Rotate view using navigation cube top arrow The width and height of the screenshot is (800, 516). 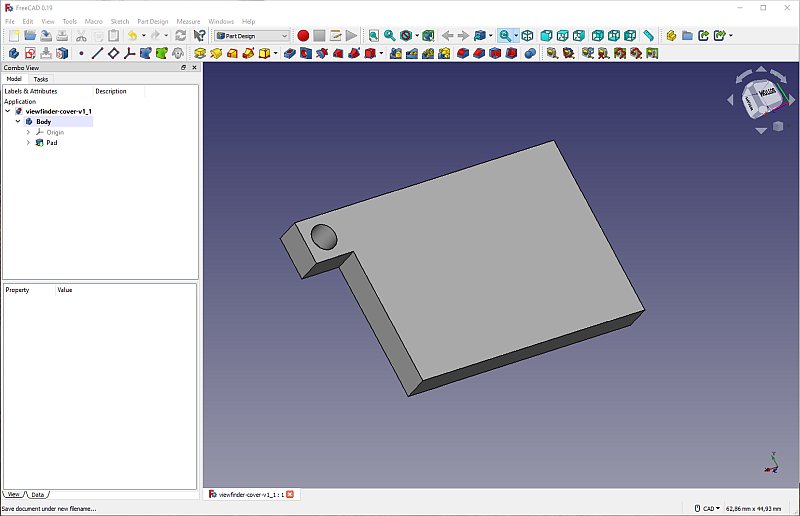761,69
